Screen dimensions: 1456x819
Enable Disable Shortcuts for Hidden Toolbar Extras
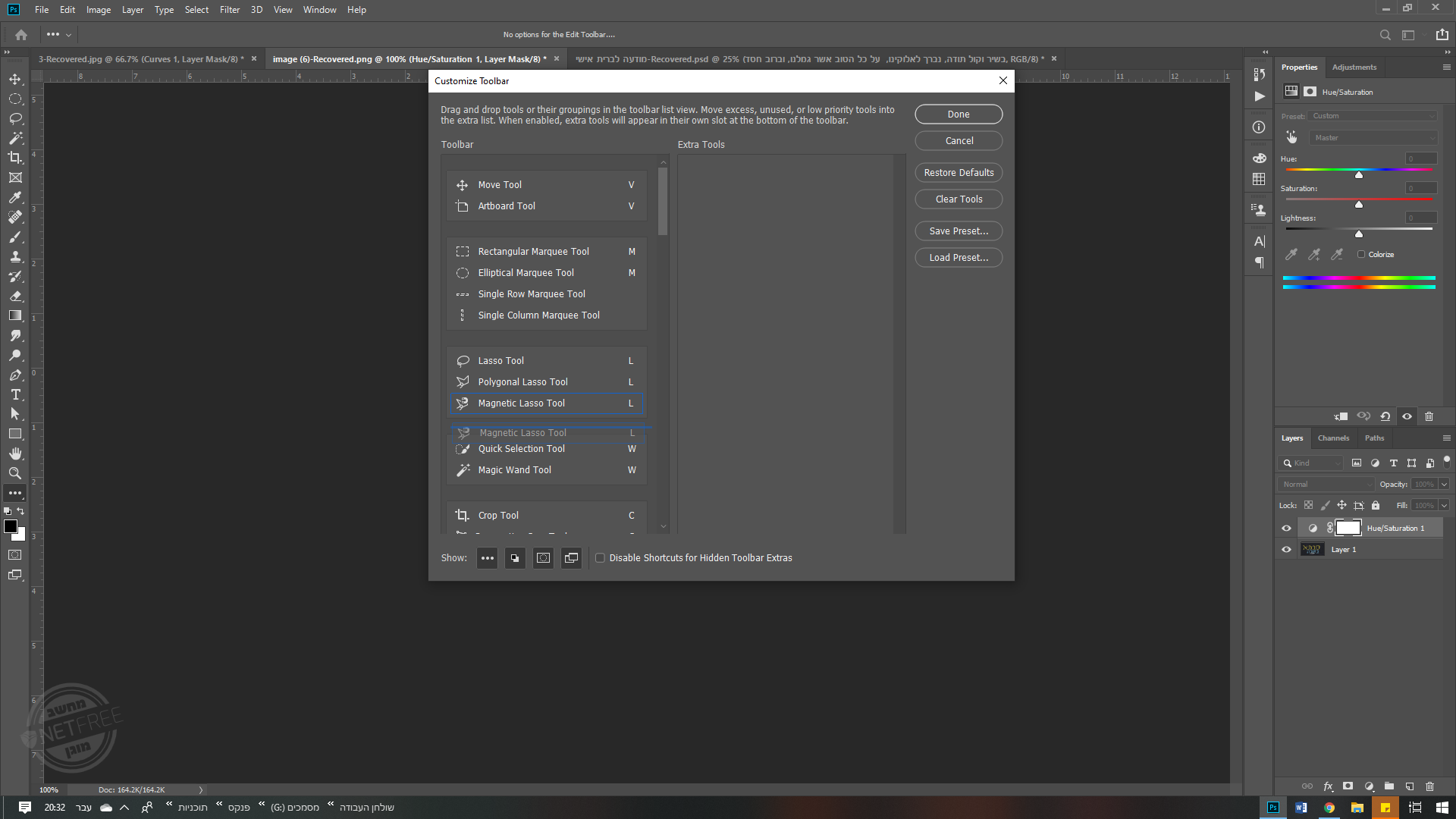point(600,558)
